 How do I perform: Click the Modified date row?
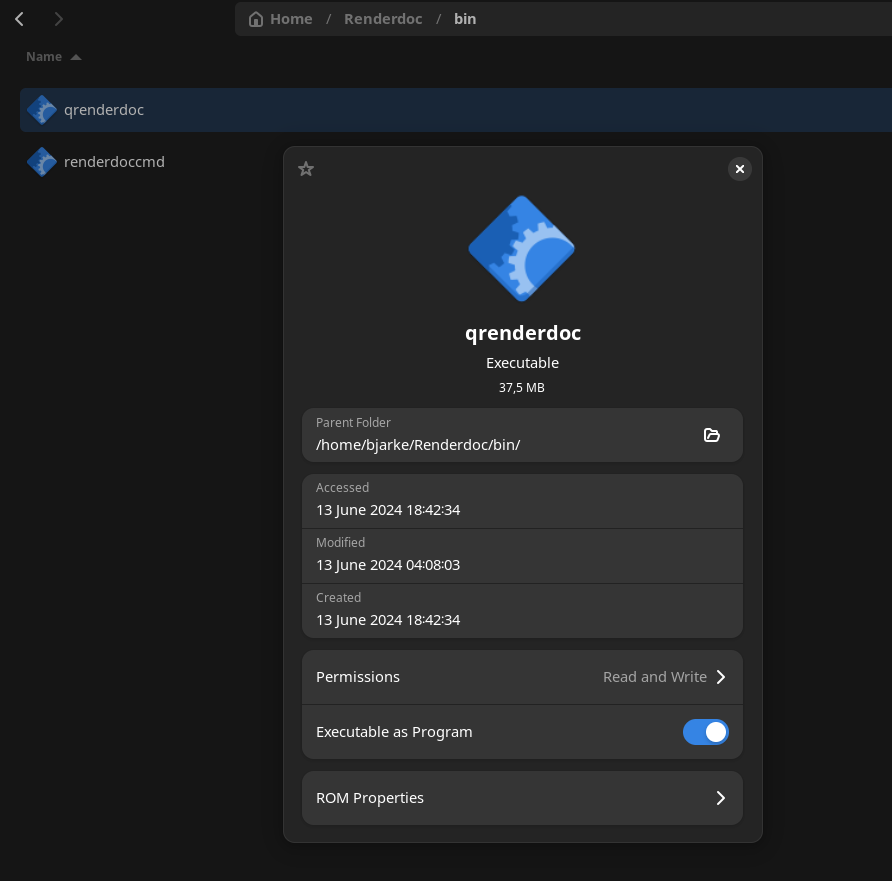pyautogui.click(x=522, y=556)
